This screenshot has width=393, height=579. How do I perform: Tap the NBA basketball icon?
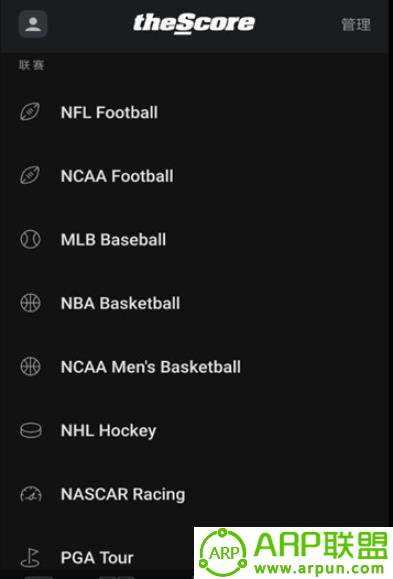[x=30, y=303]
